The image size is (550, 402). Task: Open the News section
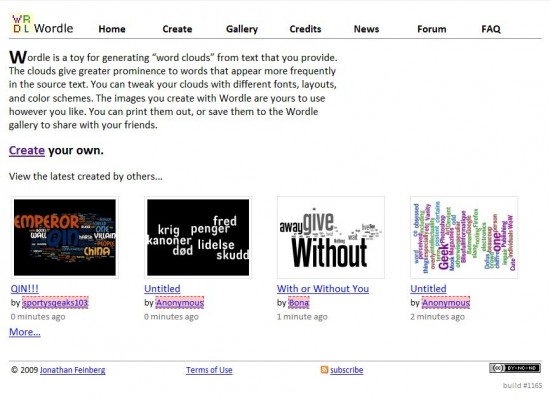tap(366, 29)
